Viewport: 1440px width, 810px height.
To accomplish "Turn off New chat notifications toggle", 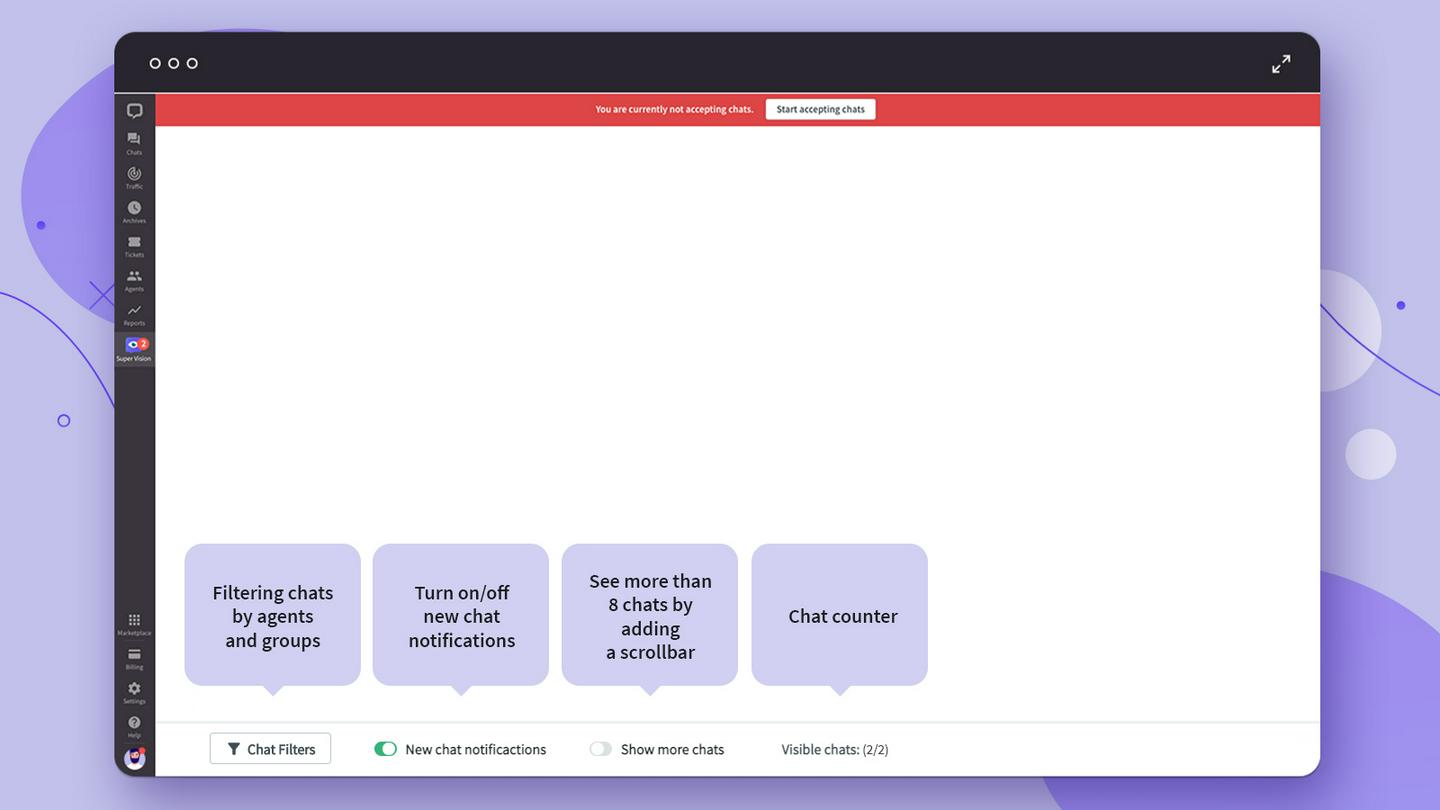I will 385,749.
